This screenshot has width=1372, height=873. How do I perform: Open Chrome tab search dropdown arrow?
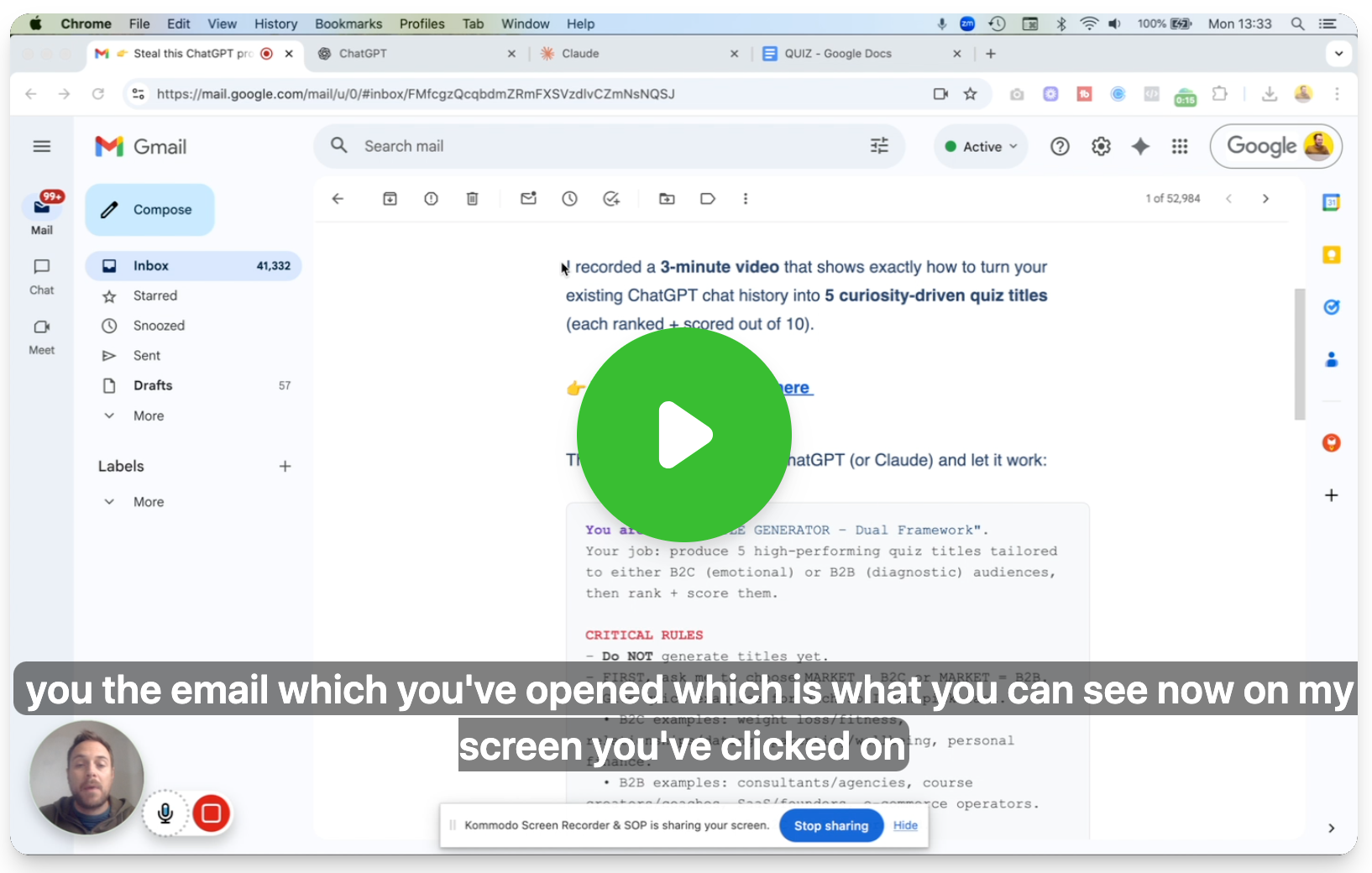point(1338,54)
